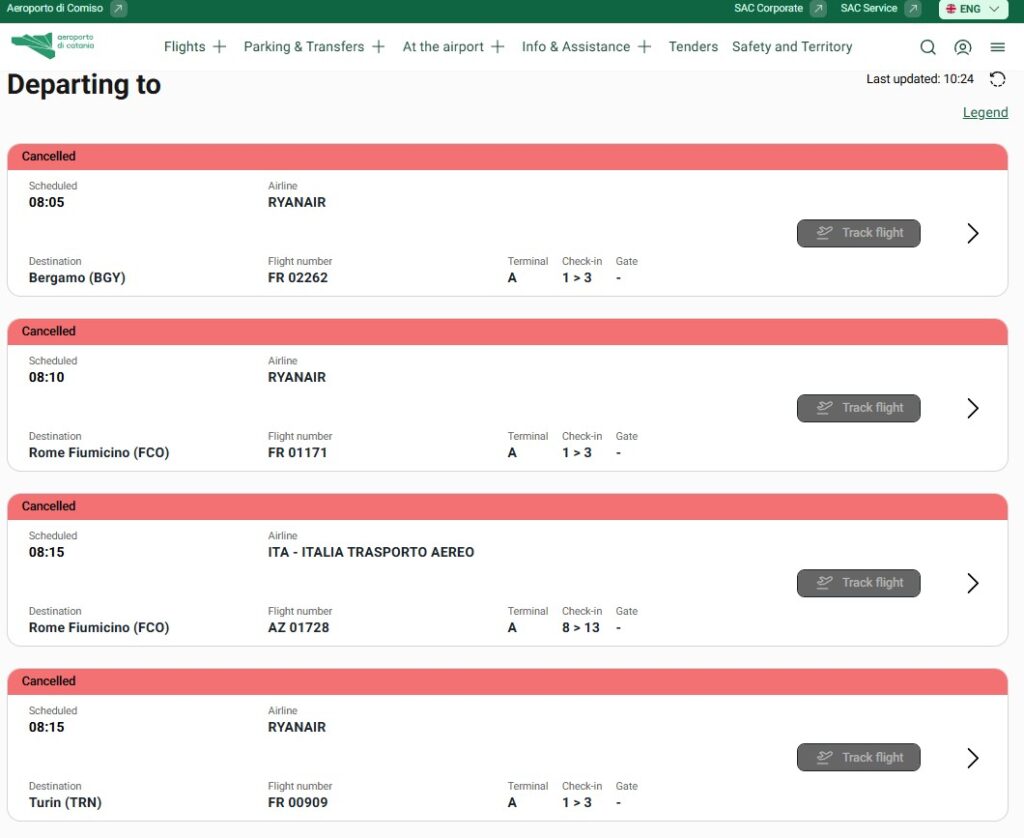The height and width of the screenshot is (838, 1024).
Task: Click flight number FR 01171
Action: tap(298, 453)
